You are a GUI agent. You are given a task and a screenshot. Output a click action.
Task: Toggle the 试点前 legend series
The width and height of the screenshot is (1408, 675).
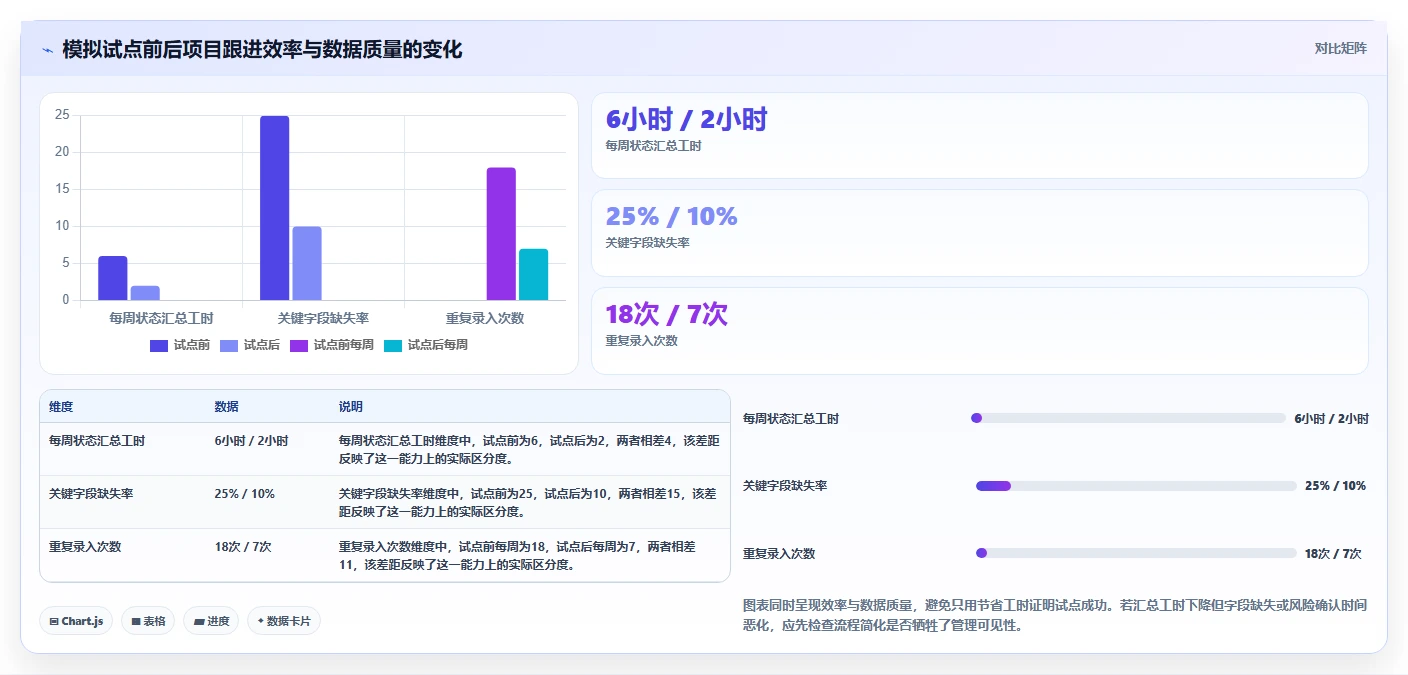tap(180, 345)
